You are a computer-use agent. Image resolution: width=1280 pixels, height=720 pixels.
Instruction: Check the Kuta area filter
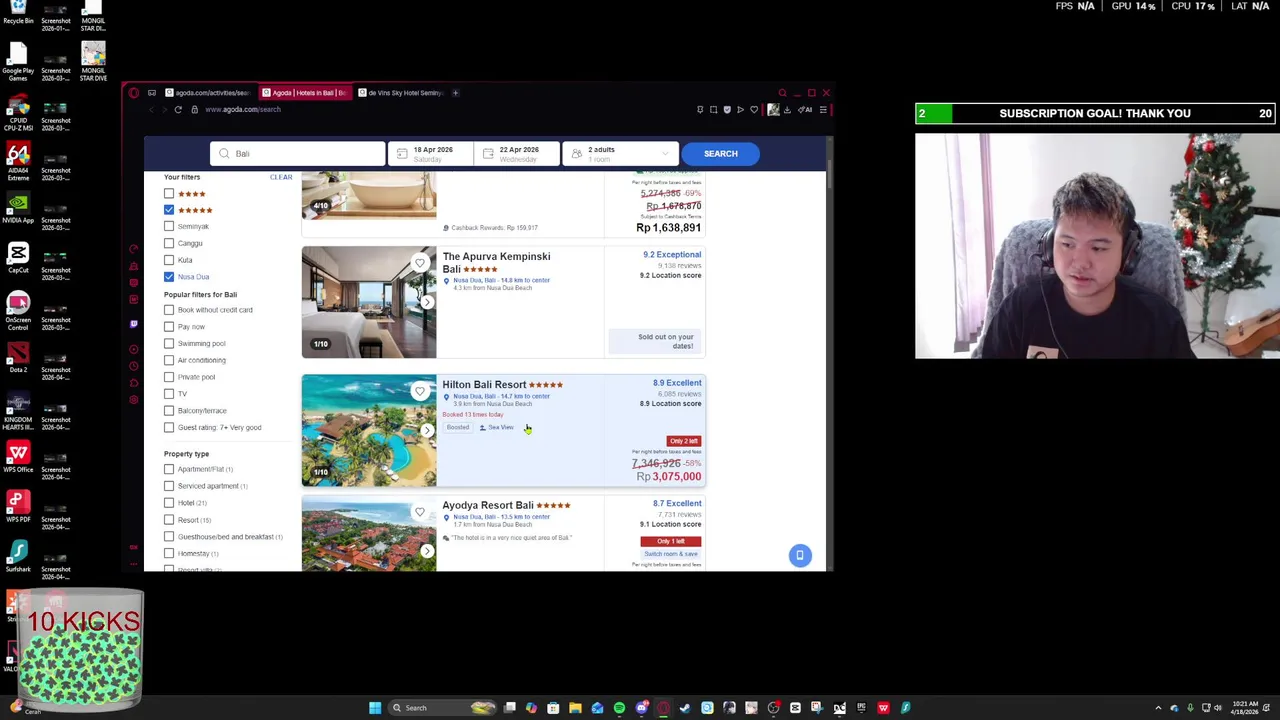(169, 260)
